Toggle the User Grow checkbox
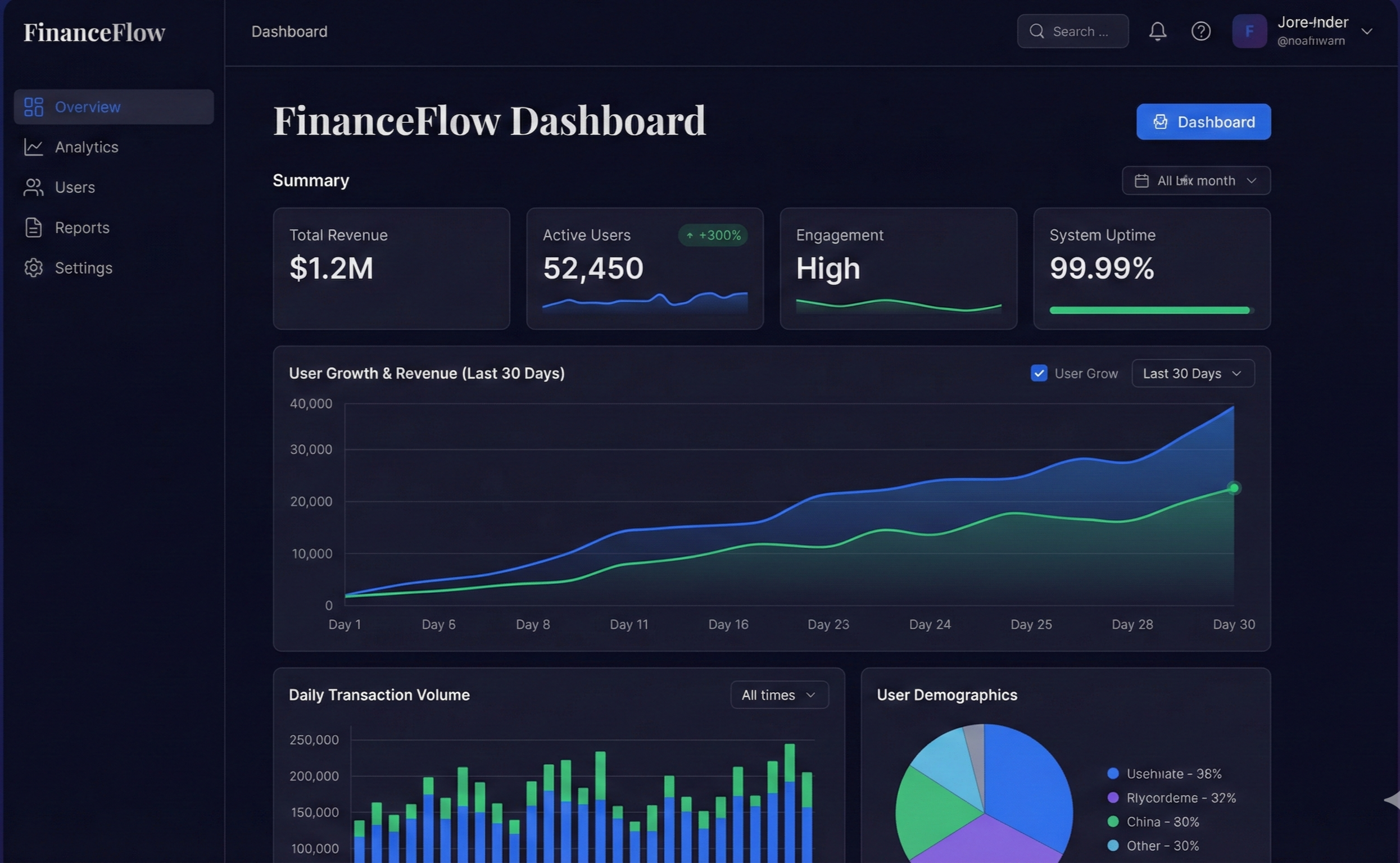1400x863 pixels. pos(1039,374)
